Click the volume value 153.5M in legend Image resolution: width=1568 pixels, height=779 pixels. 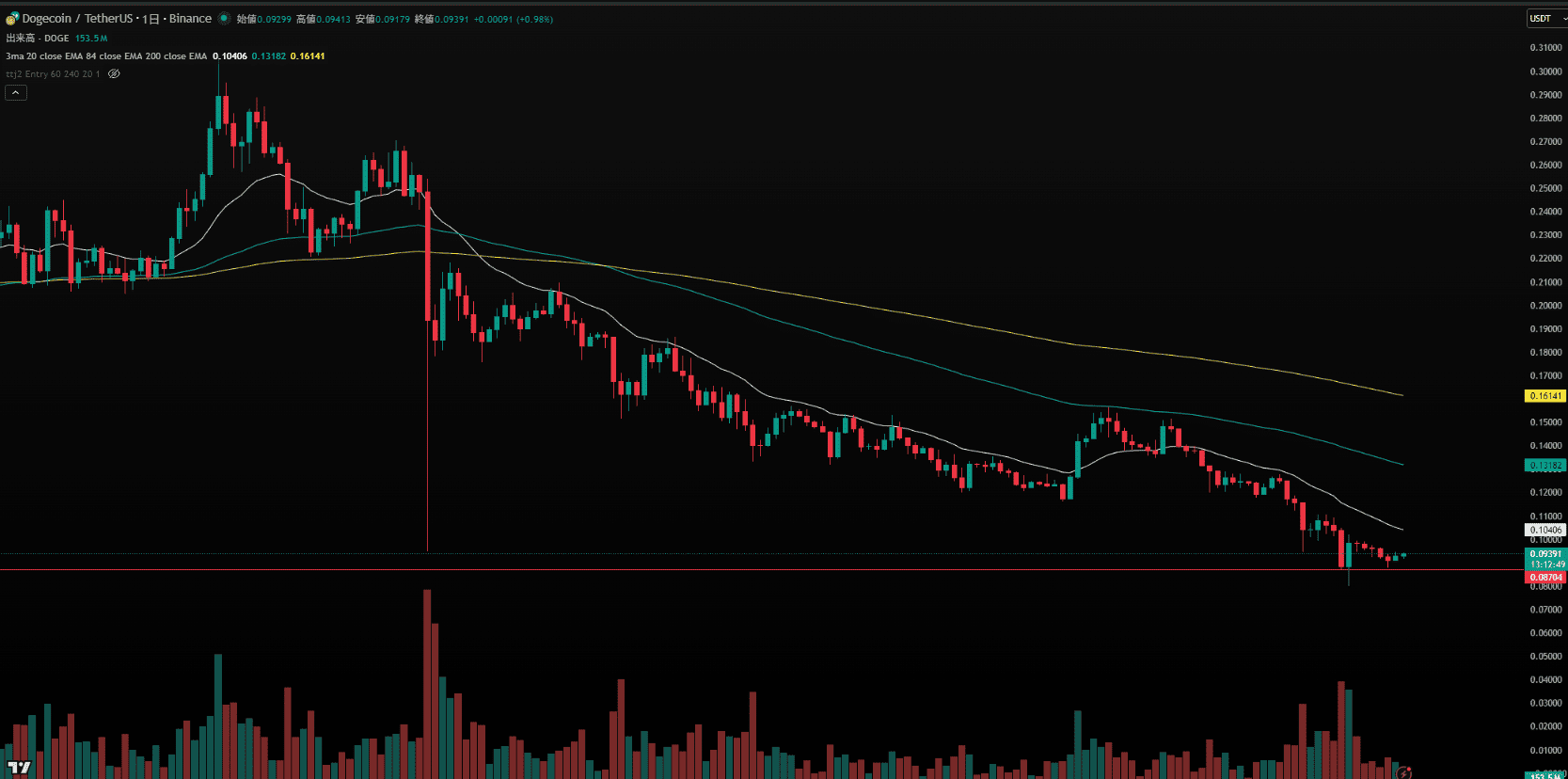(x=91, y=39)
